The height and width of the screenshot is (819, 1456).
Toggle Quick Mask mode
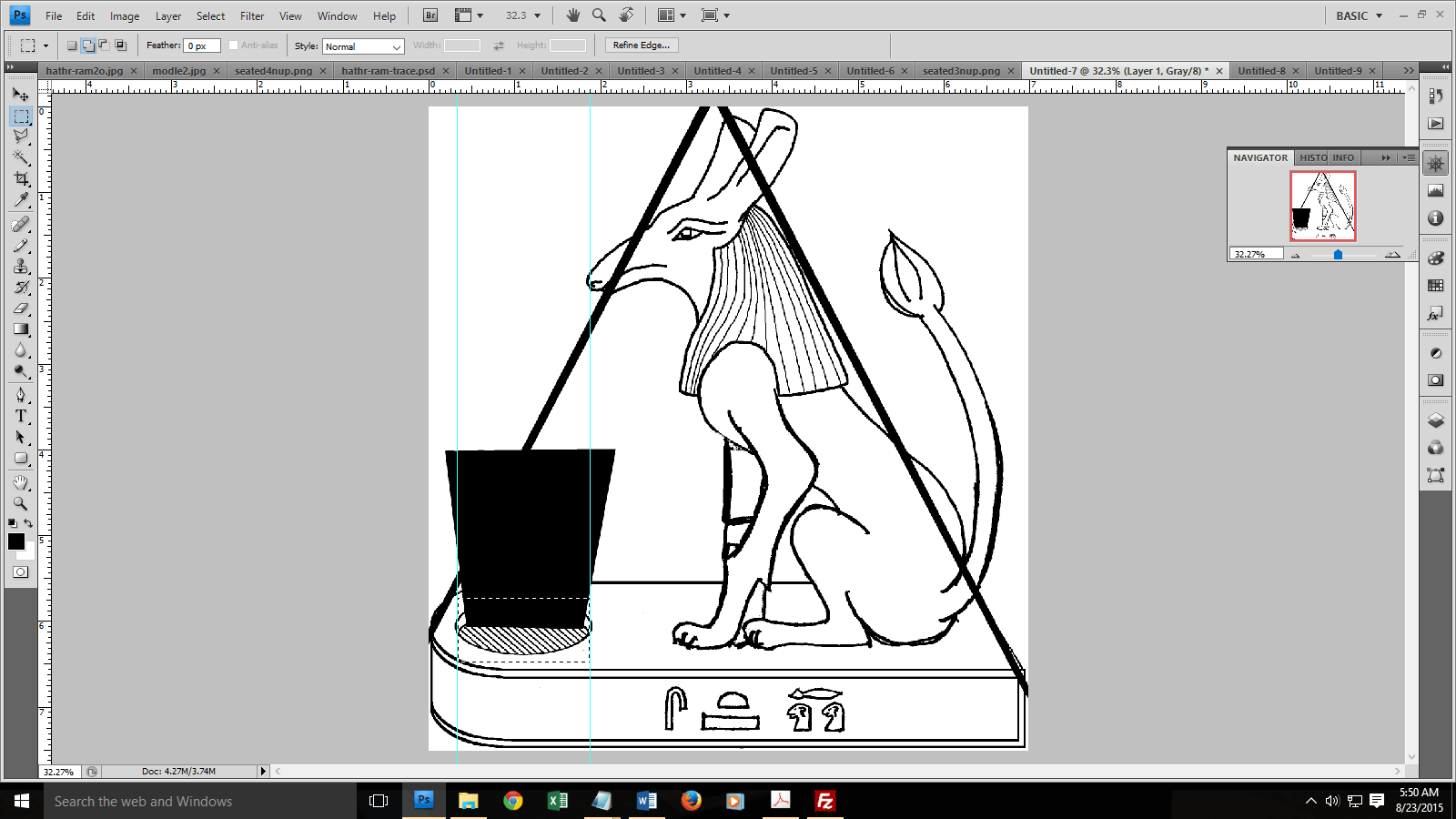(x=21, y=572)
